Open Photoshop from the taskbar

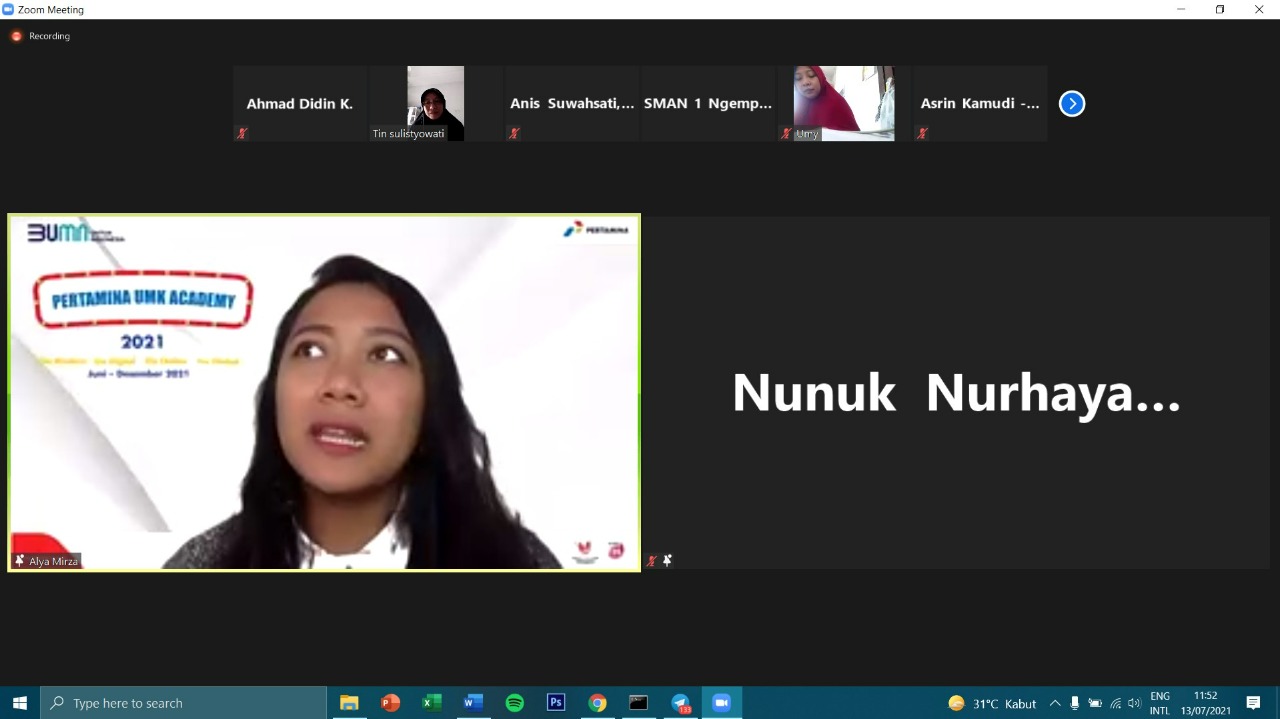(x=556, y=703)
